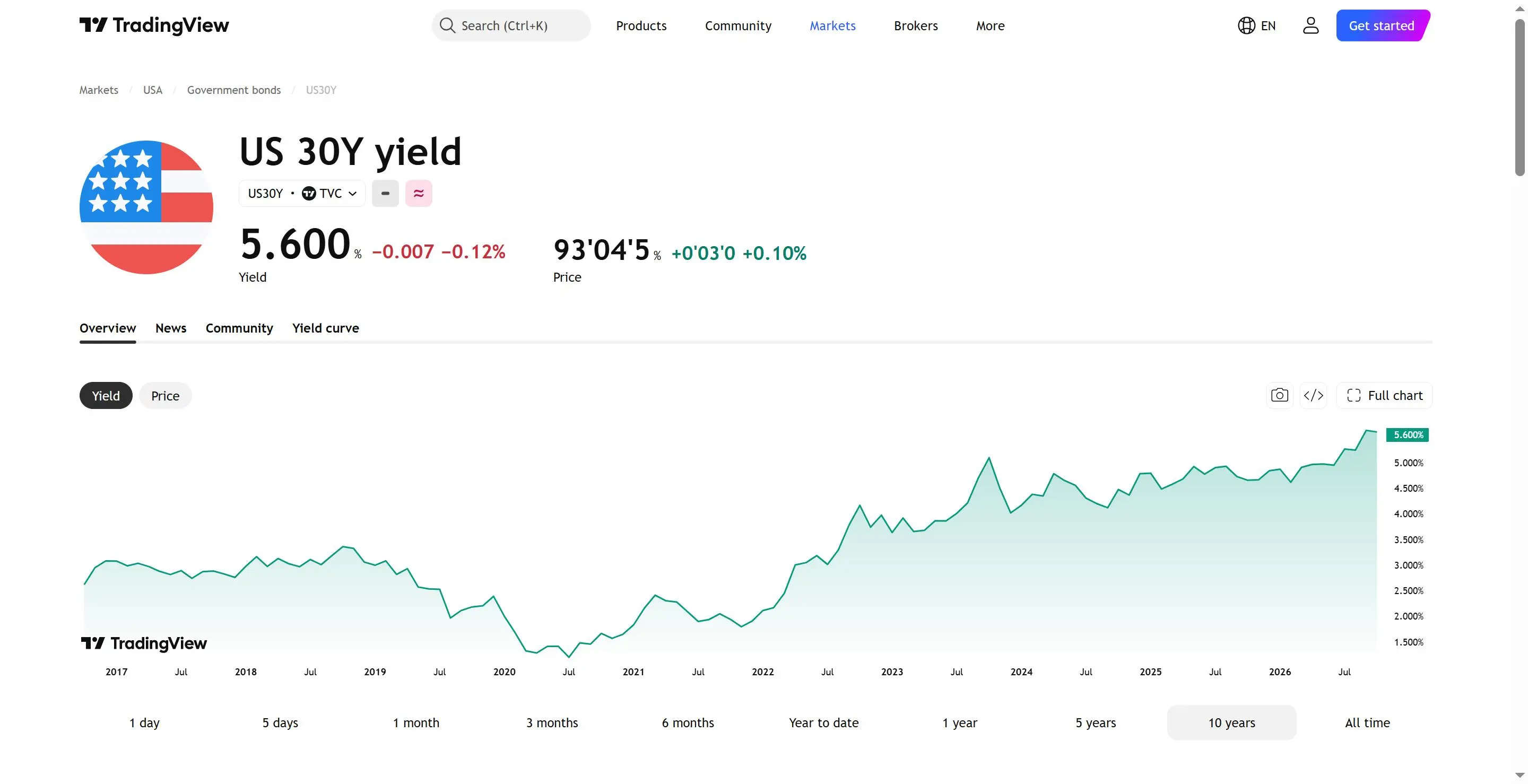The height and width of the screenshot is (784, 1528).
Task: Open the embed code icon
Action: click(x=1313, y=395)
